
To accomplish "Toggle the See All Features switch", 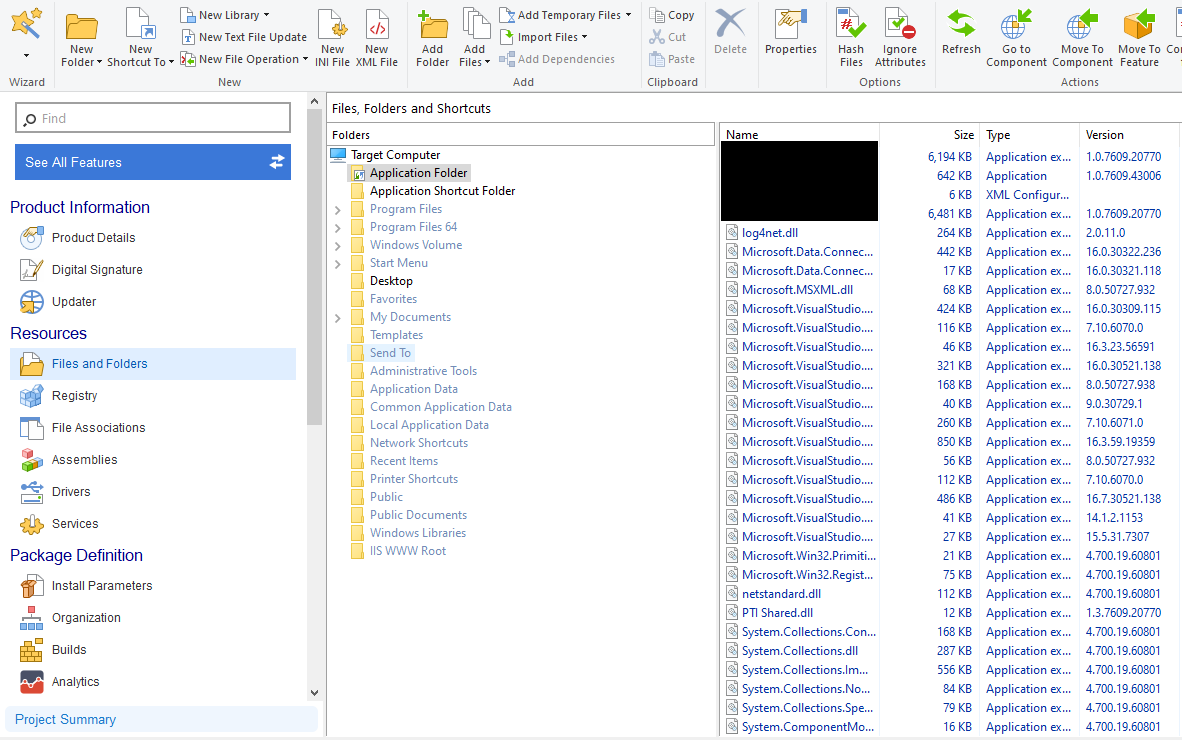I will 277,162.
